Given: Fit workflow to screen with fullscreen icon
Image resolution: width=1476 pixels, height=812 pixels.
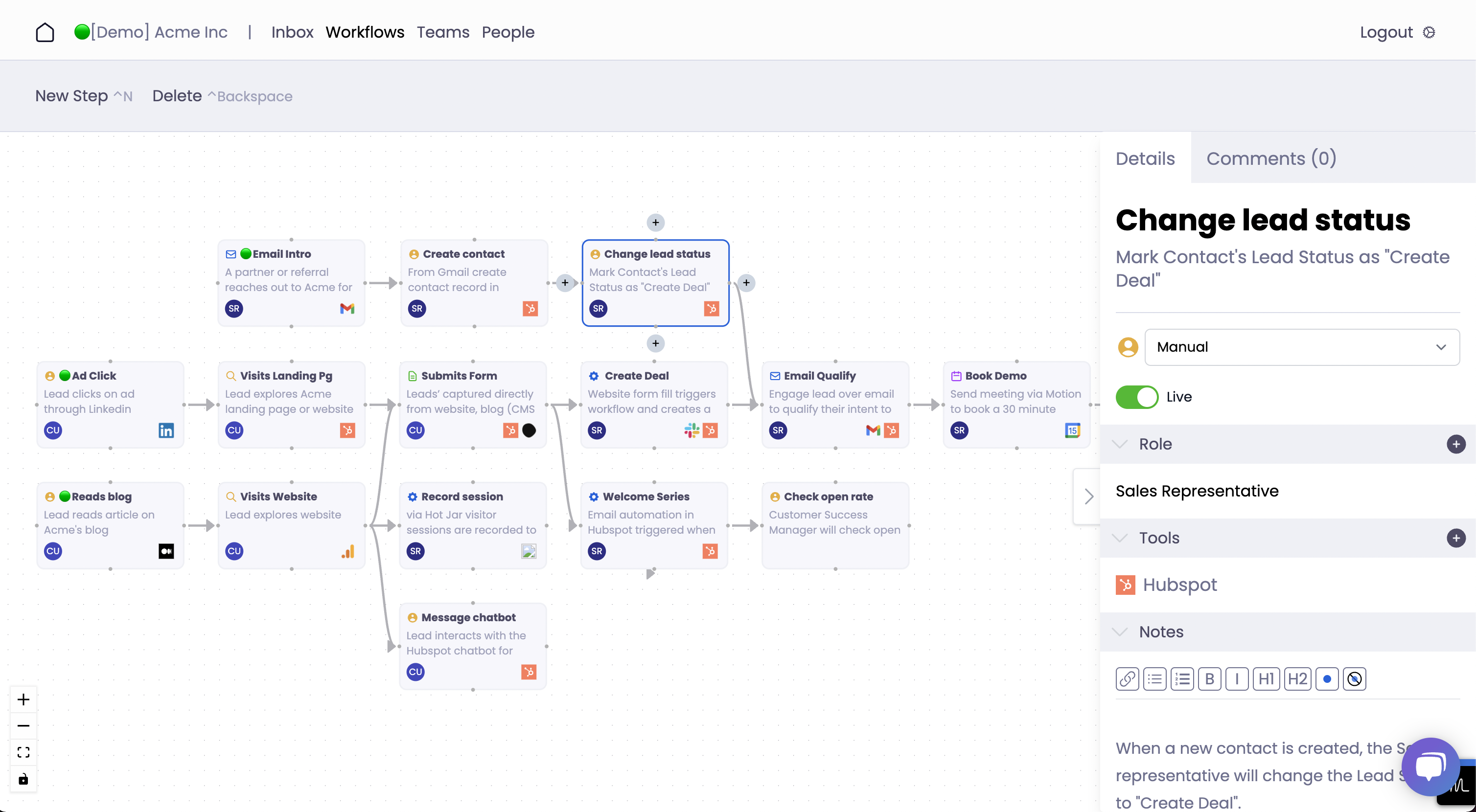Looking at the screenshot, I should point(23,752).
